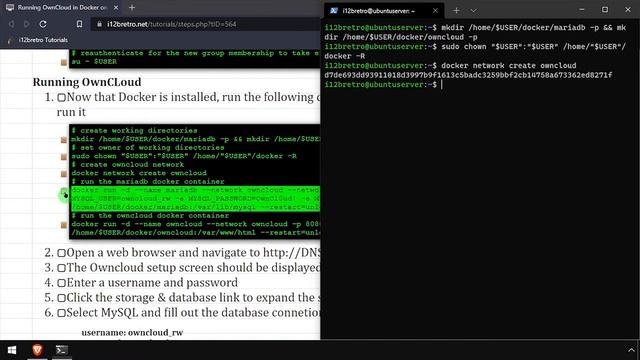Bookmark the current page
Viewport: 640px width, 360px height.
tap(79, 24)
